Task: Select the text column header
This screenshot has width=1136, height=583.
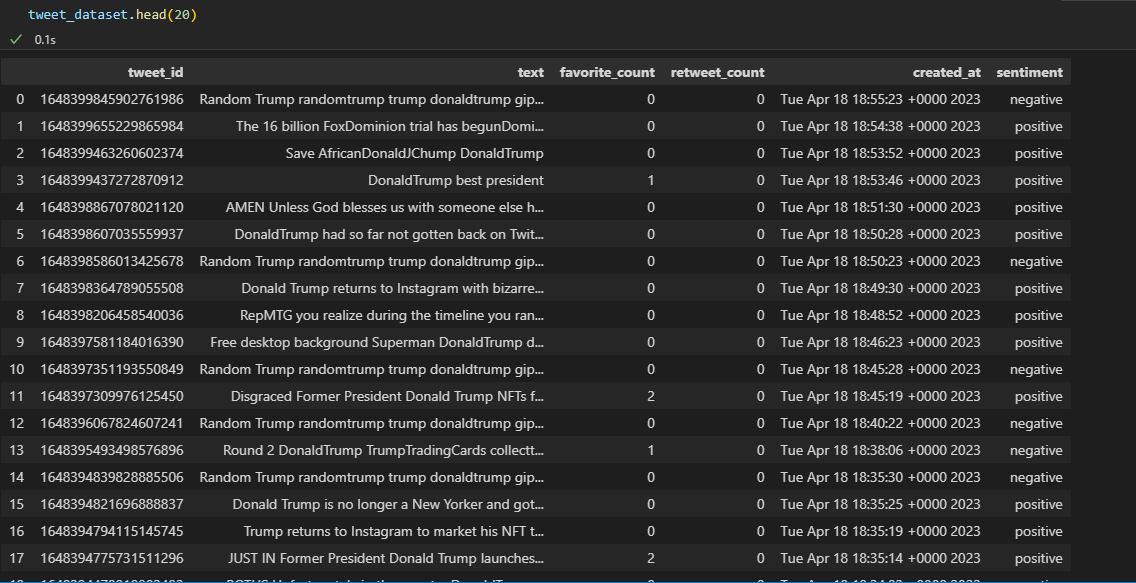Action: point(530,71)
